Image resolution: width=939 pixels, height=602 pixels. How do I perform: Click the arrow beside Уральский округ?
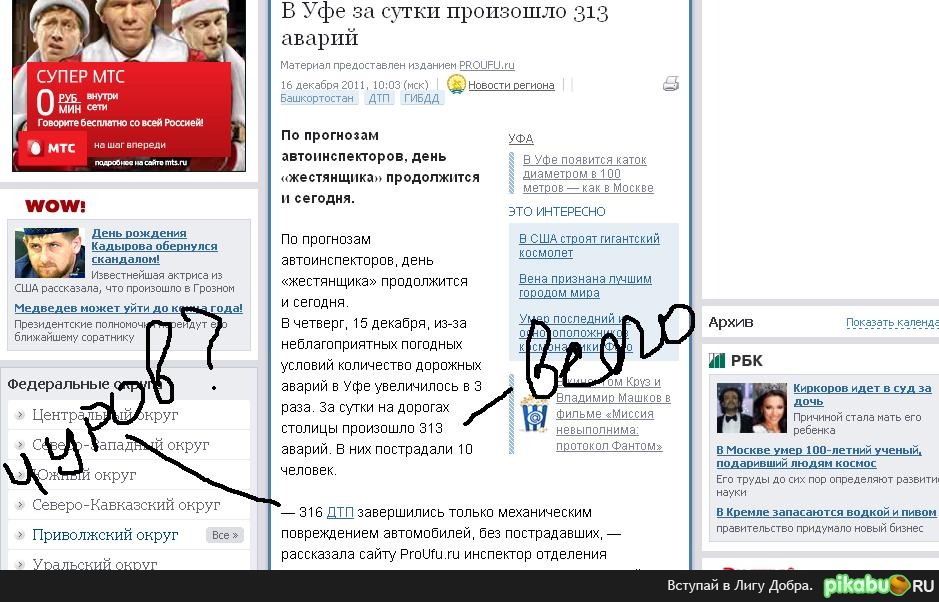tap(18, 564)
